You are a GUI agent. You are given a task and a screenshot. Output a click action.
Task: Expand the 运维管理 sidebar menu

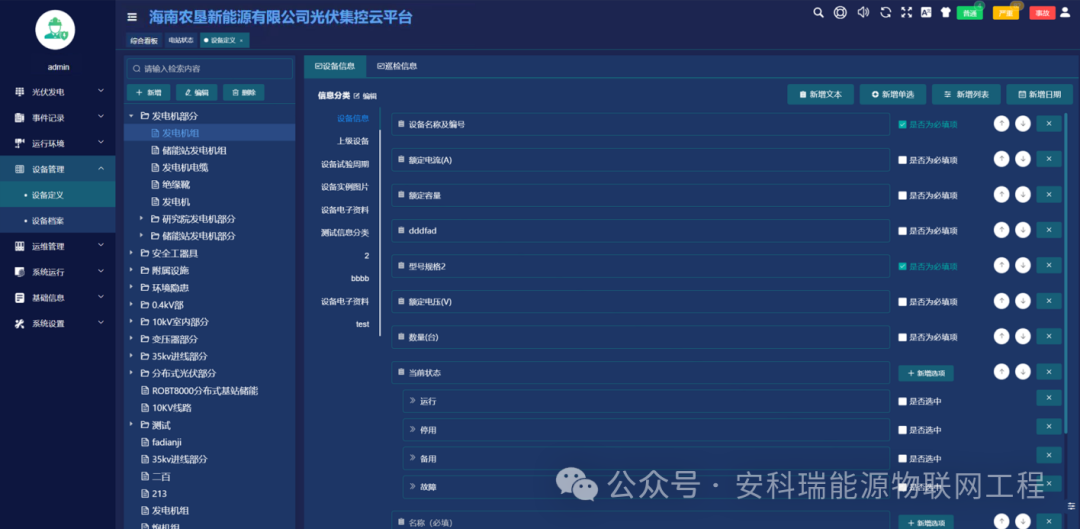pos(58,246)
